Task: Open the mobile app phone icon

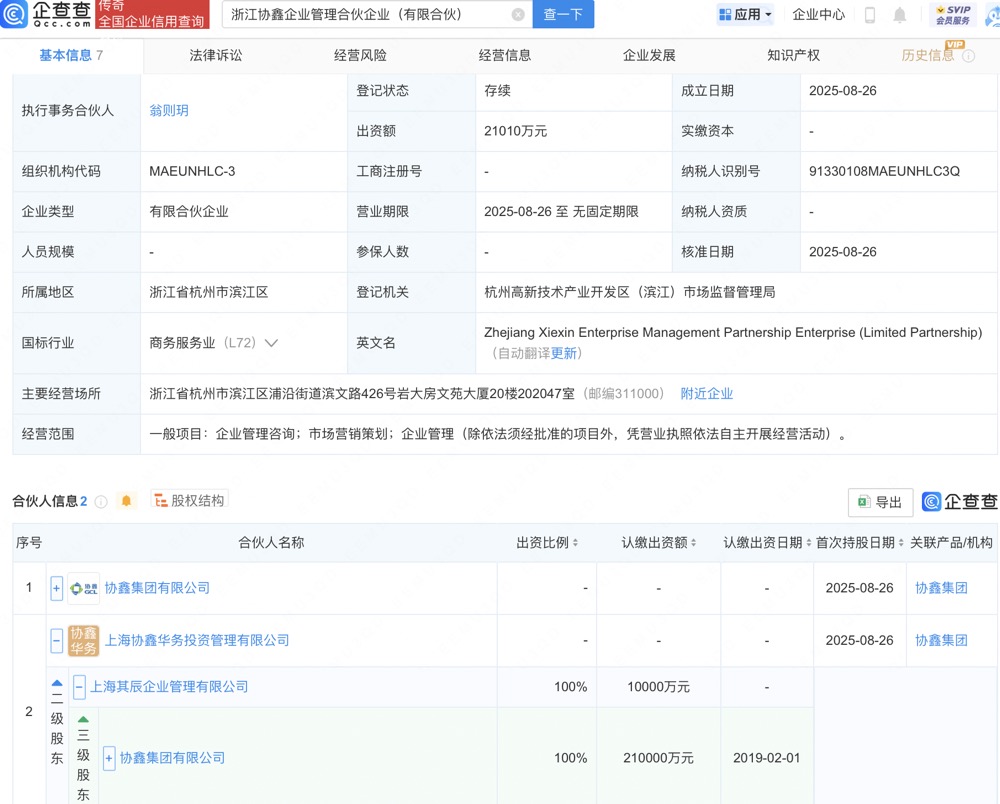Action: (x=870, y=15)
